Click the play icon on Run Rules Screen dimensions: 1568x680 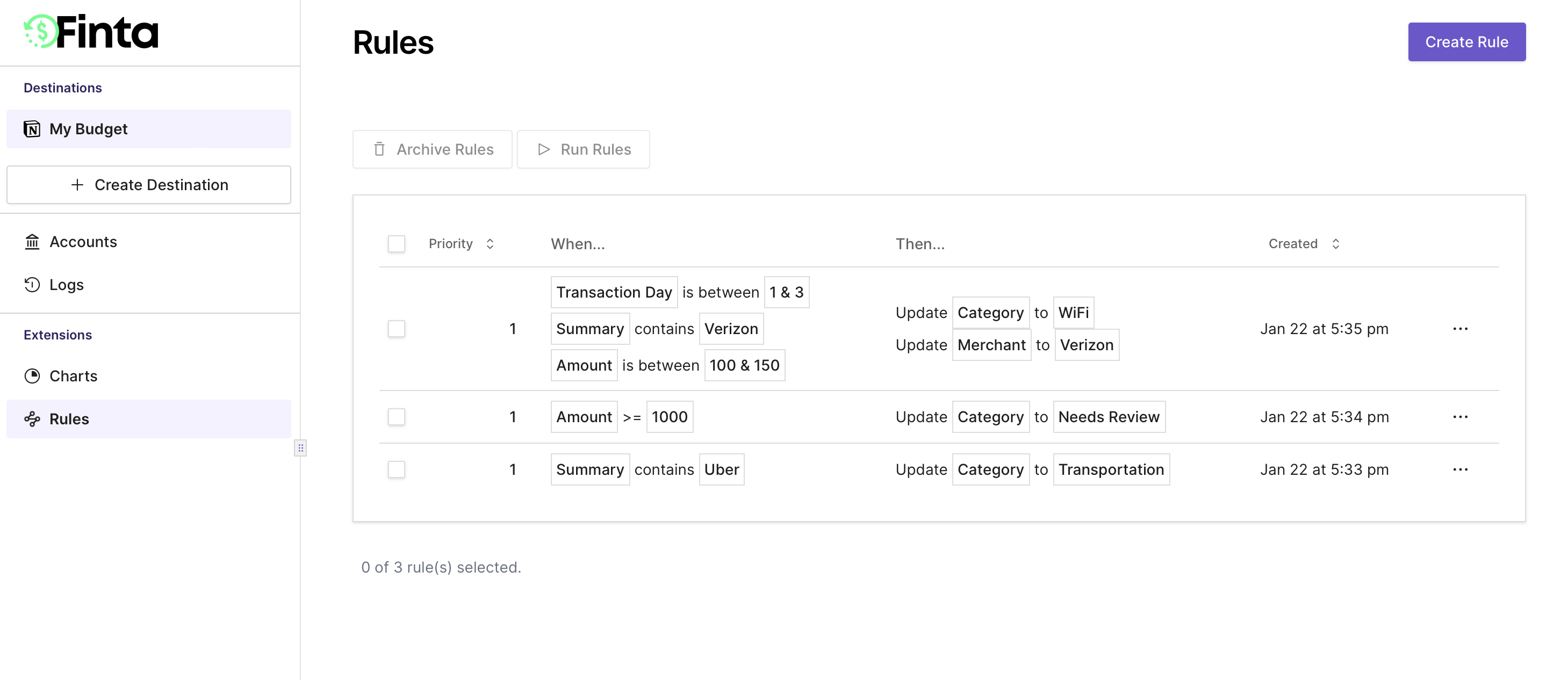click(x=544, y=149)
